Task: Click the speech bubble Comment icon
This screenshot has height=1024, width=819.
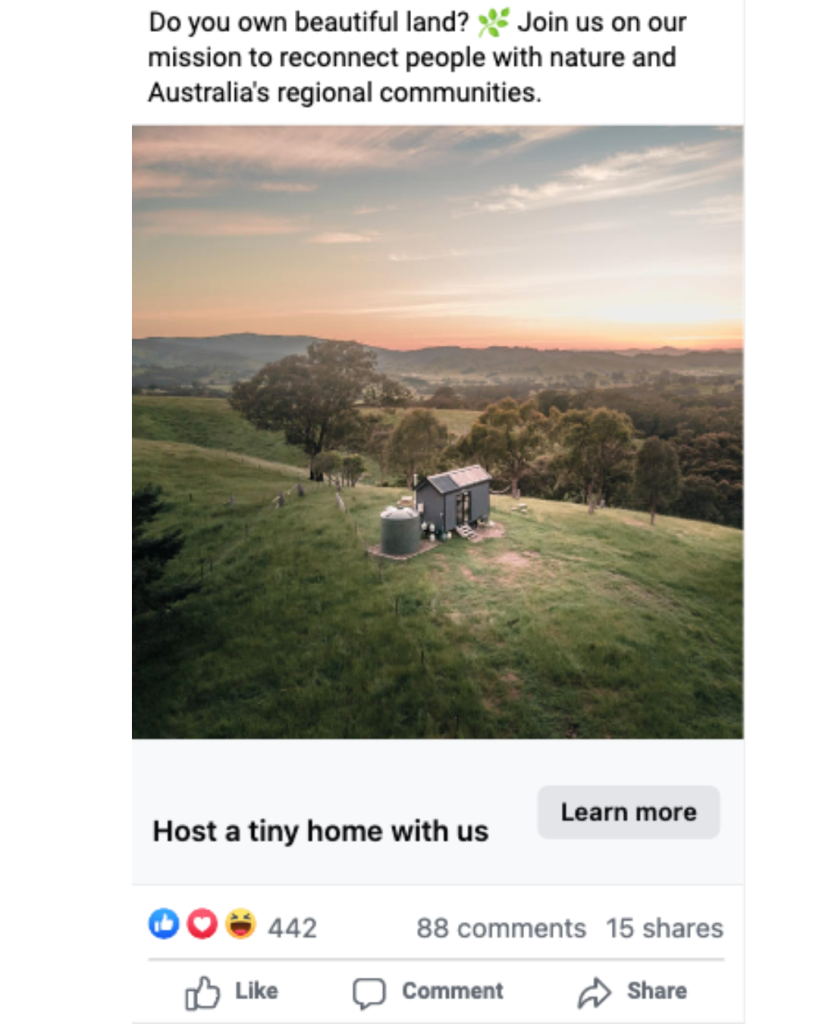Action: pyautogui.click(x=369, y=993)
